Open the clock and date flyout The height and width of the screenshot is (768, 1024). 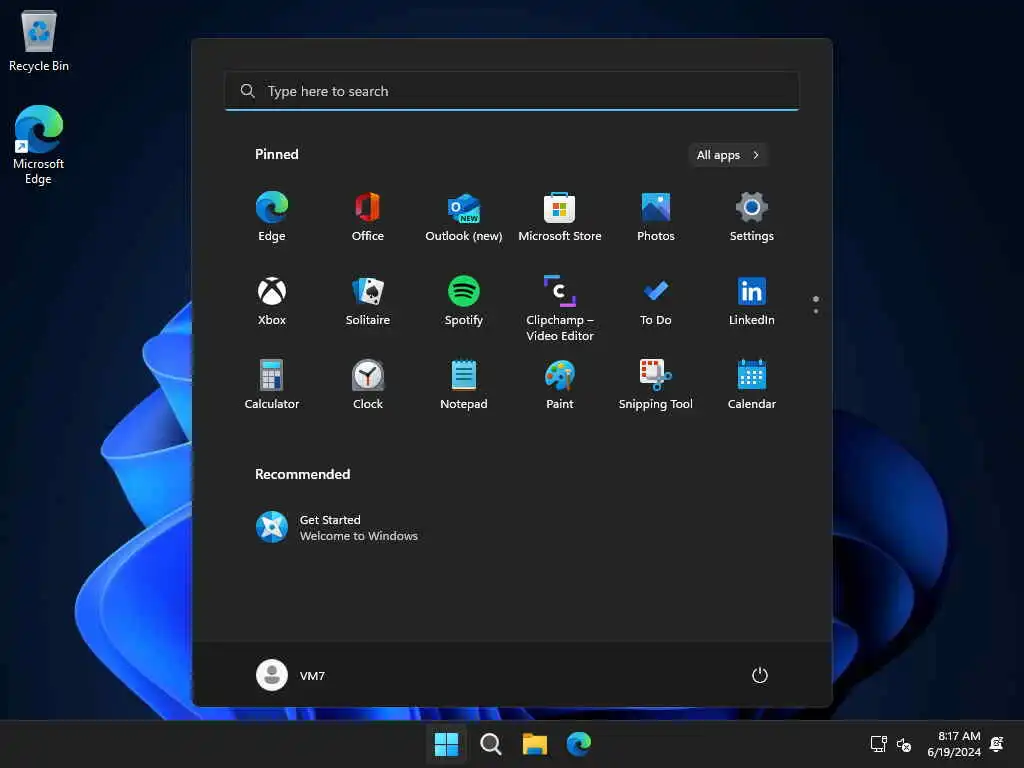953,744
